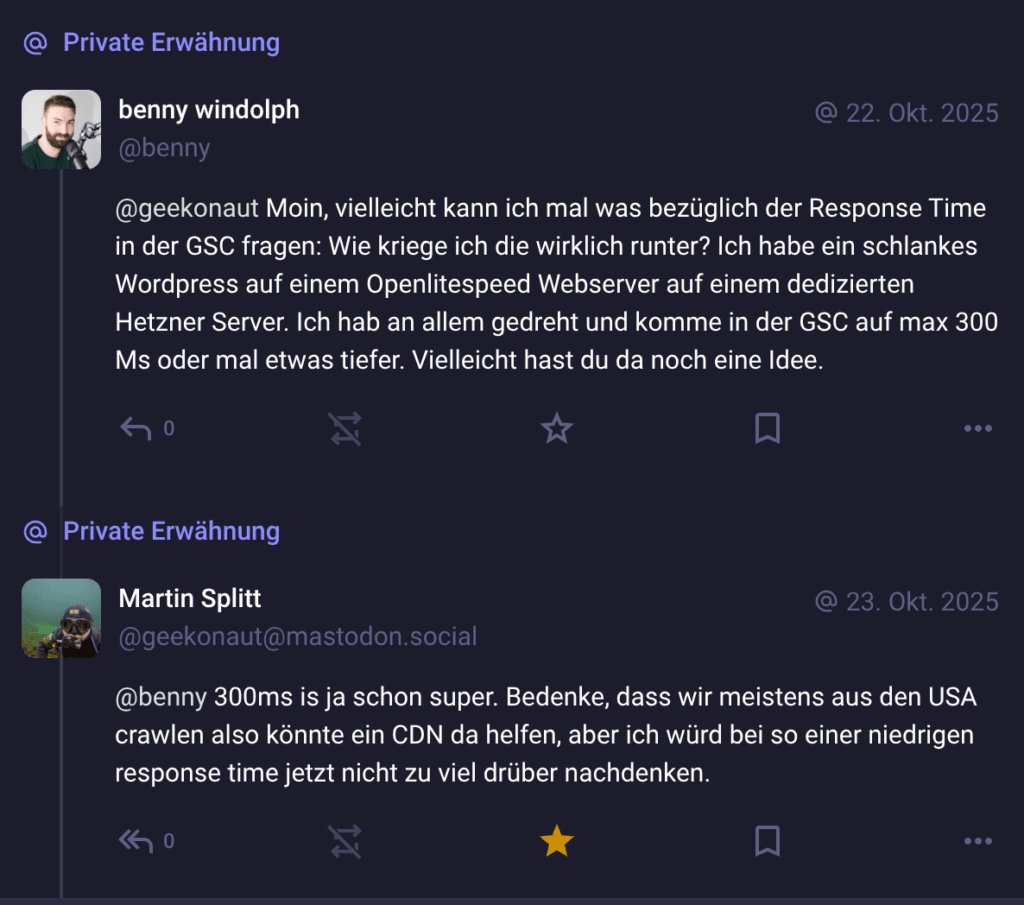Open the @benny mention in Martin's reply
This screenshot has width=1024, height=905.
point(160,697)
